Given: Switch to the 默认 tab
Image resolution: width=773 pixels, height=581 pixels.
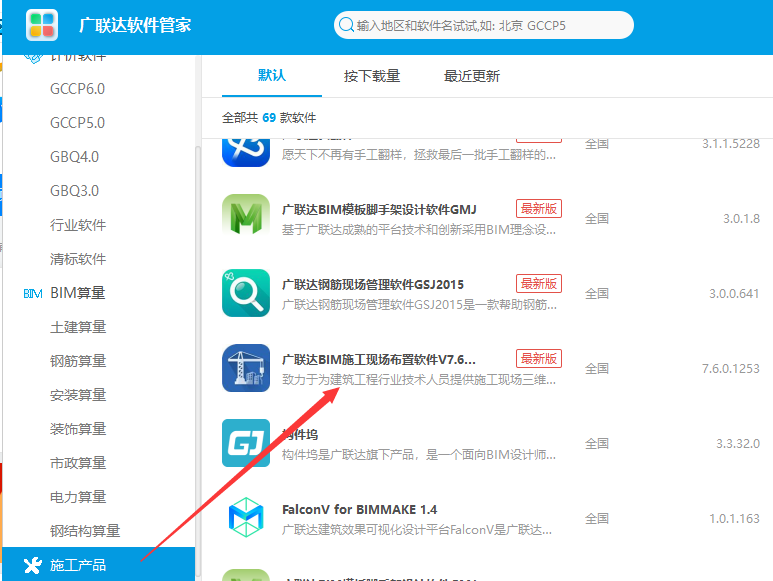Looking at the screenshot, I should 272,75.
